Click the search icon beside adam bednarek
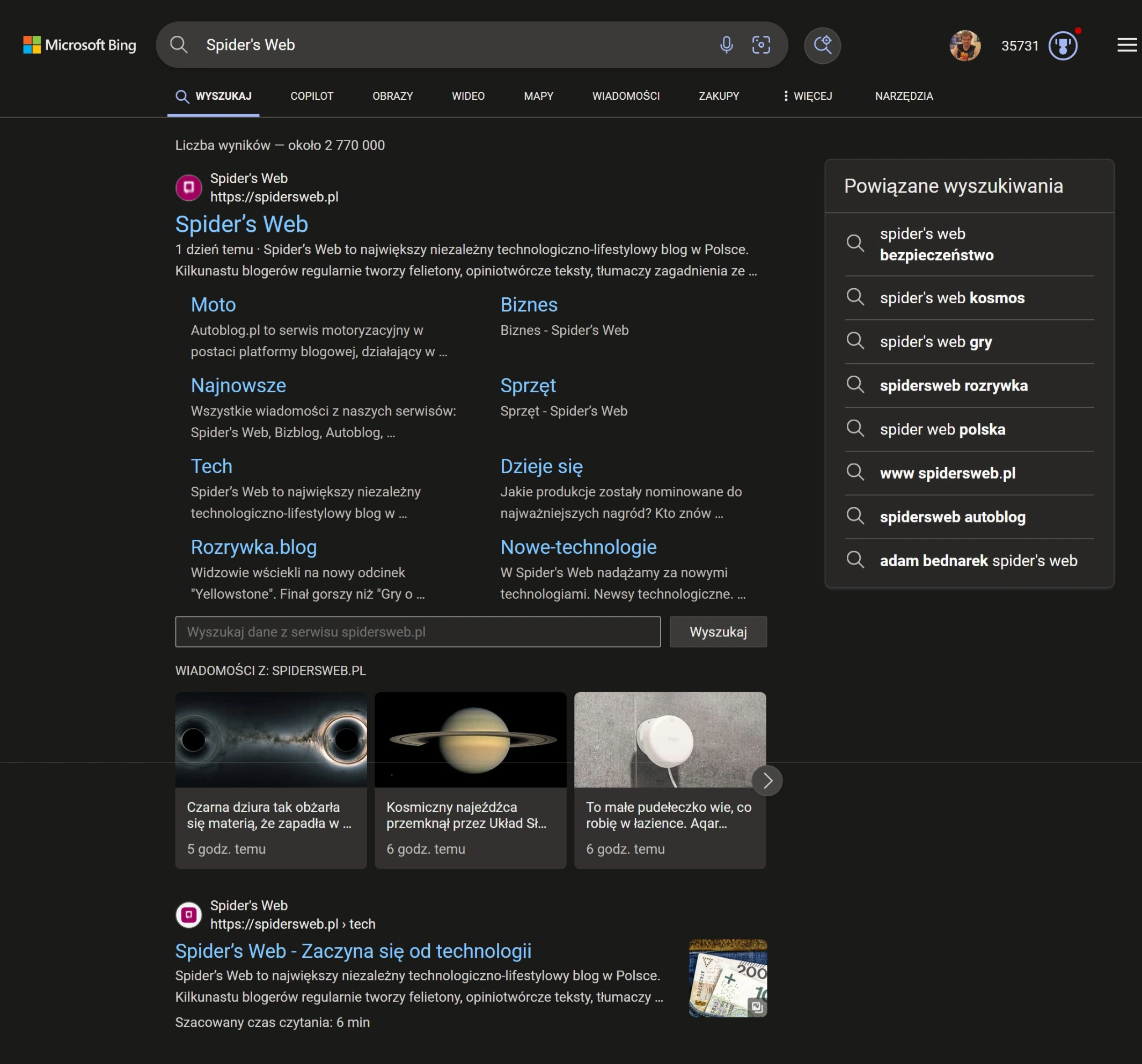This screenshot has height=1064, width=1142. 855,559
